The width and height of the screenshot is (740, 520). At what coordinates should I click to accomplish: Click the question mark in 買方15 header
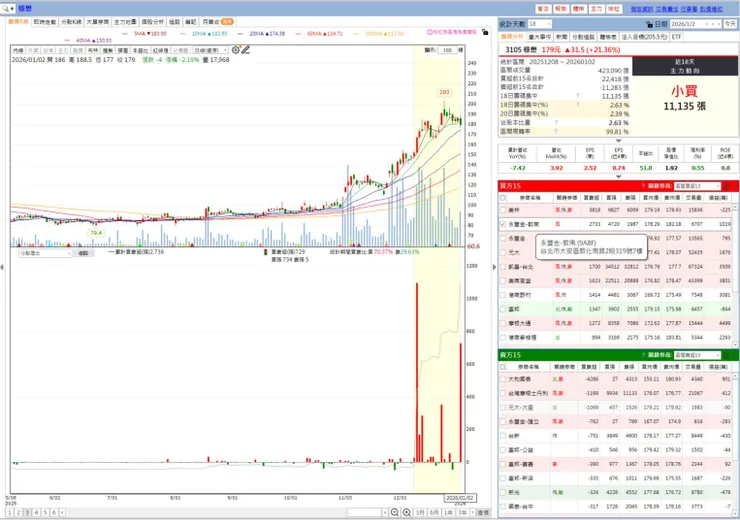pos(643,186)
